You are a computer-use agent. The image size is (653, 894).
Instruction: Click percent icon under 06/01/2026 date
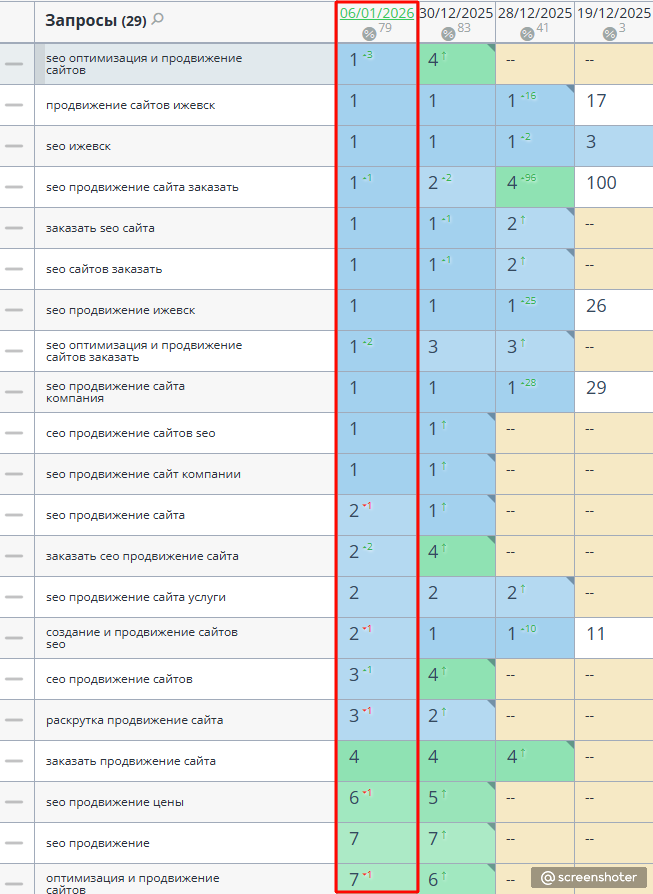[369, 34]
